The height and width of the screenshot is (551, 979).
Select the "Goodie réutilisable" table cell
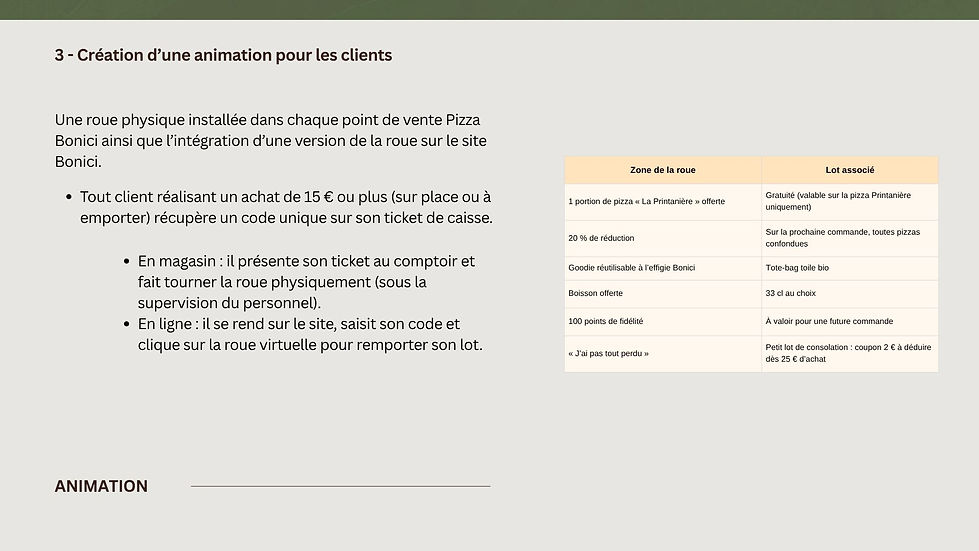(631, 268)
